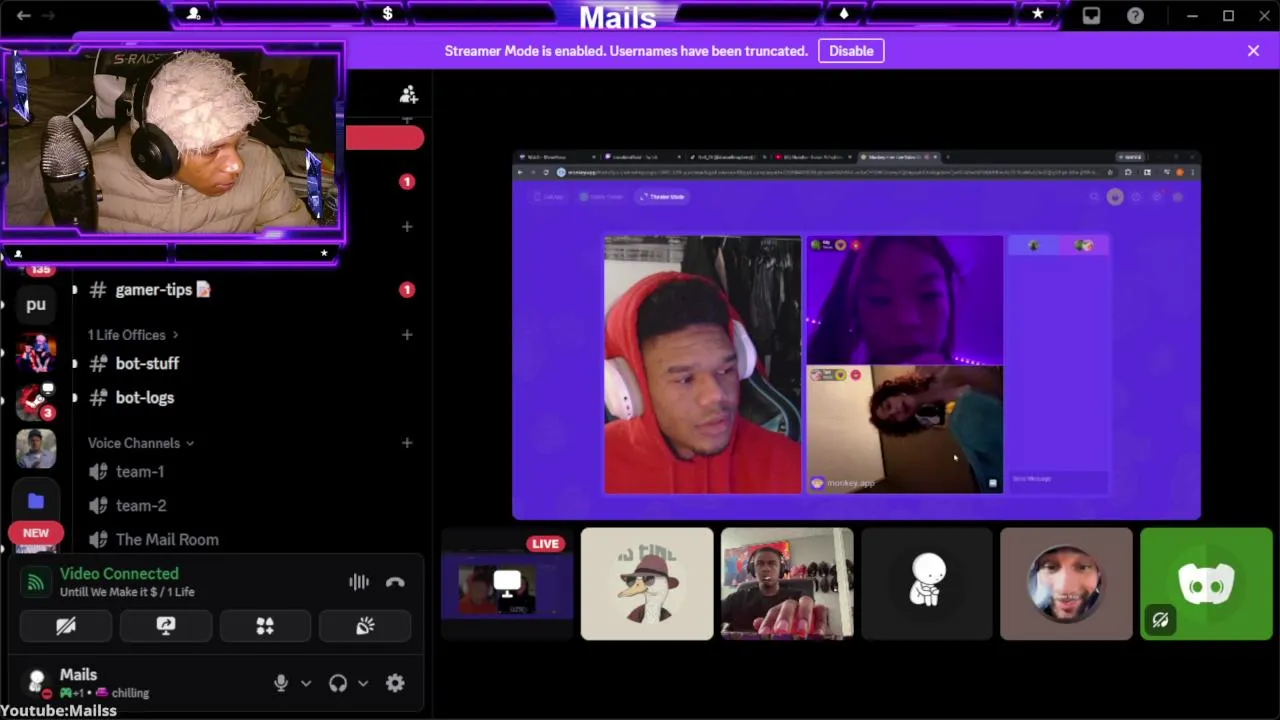The image size is (1280, 720).
Task: Open User Settings gear
Action: point(395,683)
